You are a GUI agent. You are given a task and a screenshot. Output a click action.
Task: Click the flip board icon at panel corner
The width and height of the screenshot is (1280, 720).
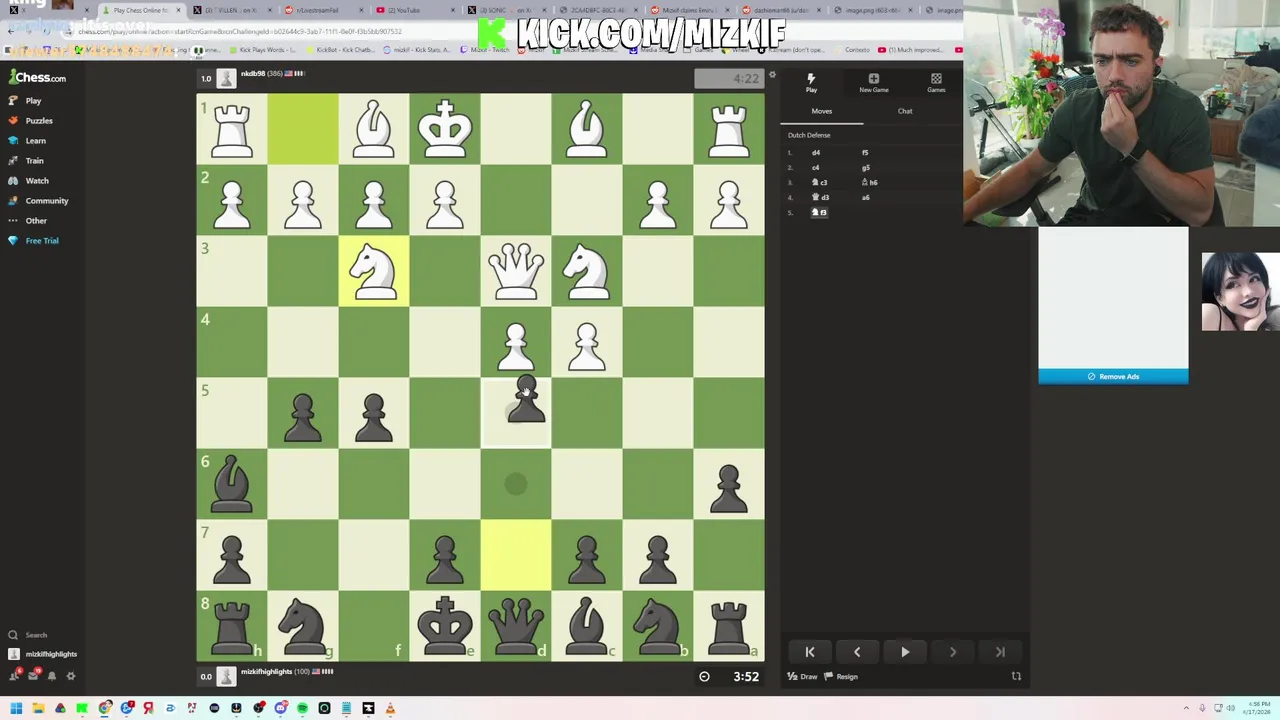click(1016, 677)
